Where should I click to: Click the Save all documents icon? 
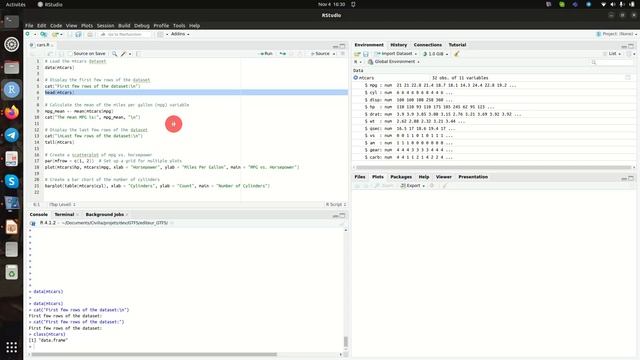pyautogui.click(x=78, y=34)
